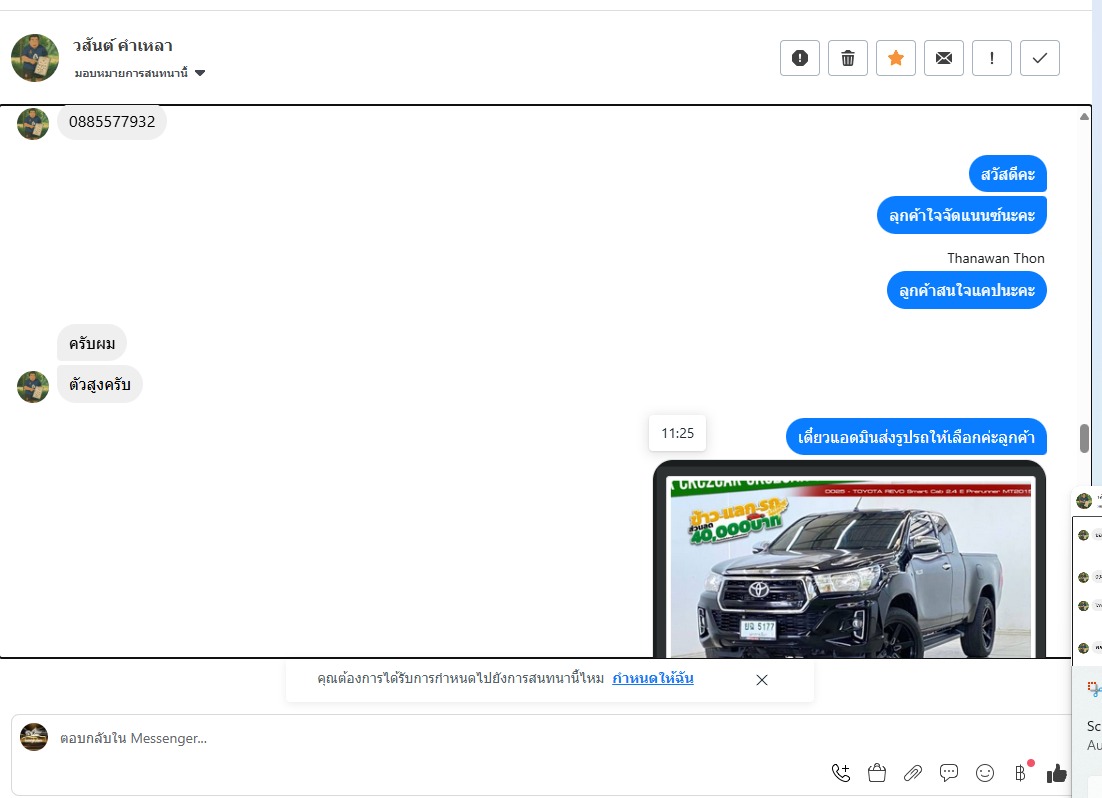The height and width of the screenshot is (798, 1102).
Task: Open the assign conversation dropdown arrow
Action: pos(200,73)
